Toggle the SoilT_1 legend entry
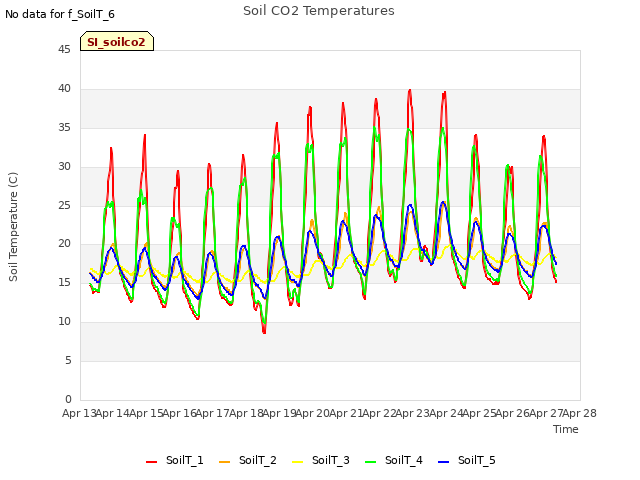The width and height of the screenshot is (640, 480). [x=175, y=460]
